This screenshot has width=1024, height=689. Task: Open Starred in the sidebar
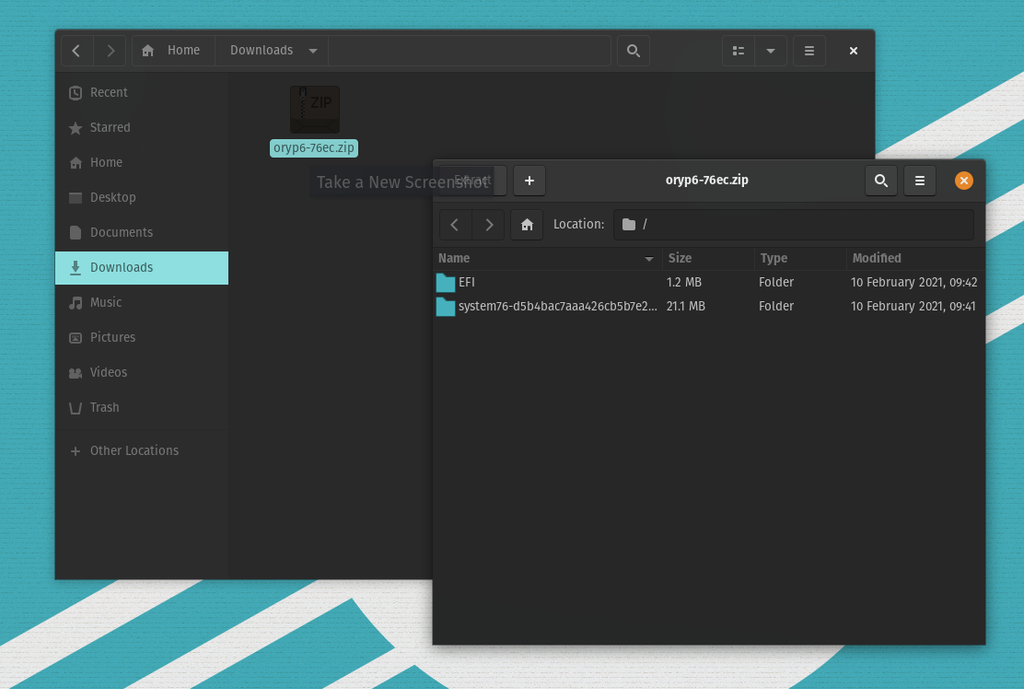(110, 128)
